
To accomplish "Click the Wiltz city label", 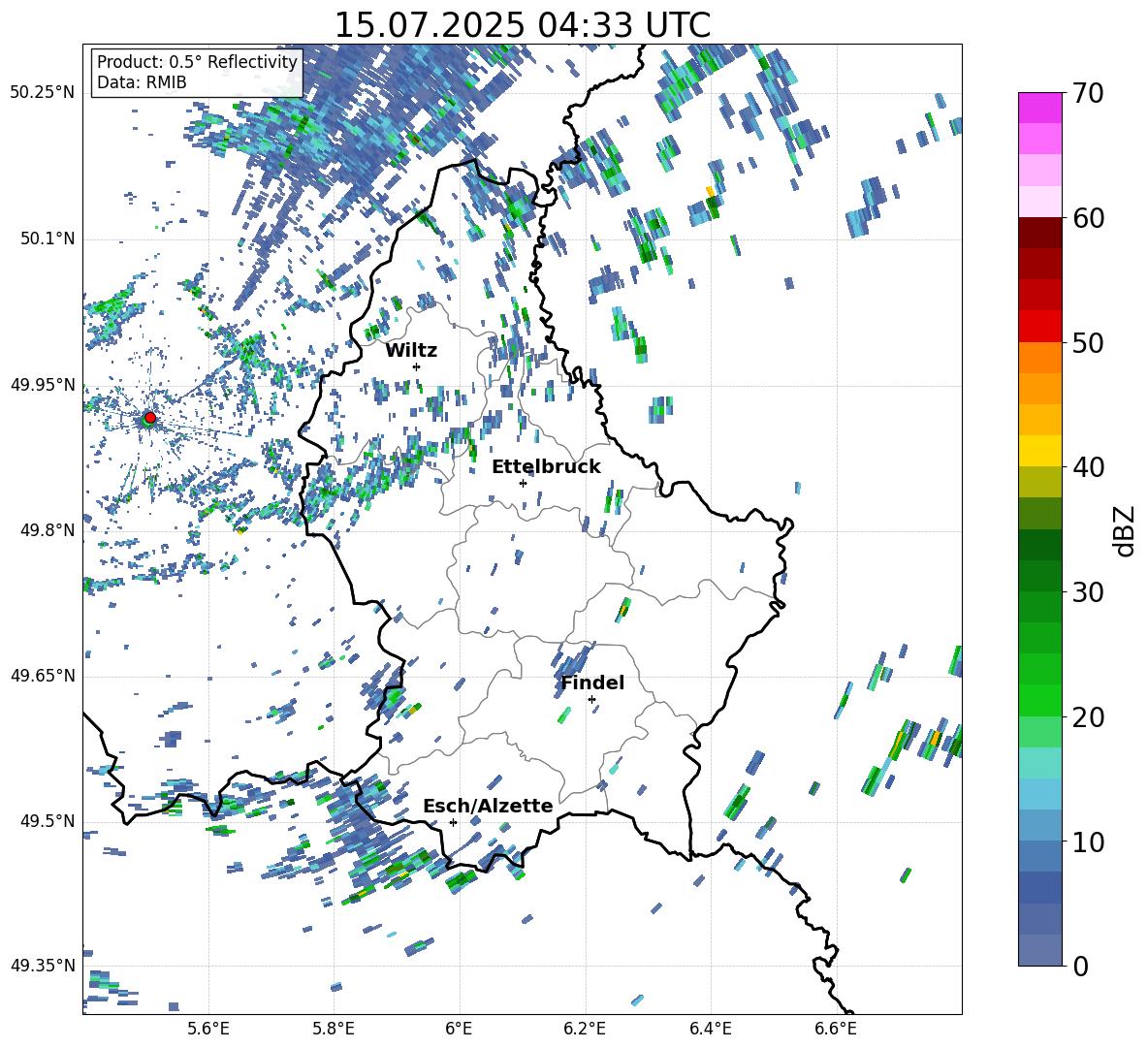I will coord(411,351).
